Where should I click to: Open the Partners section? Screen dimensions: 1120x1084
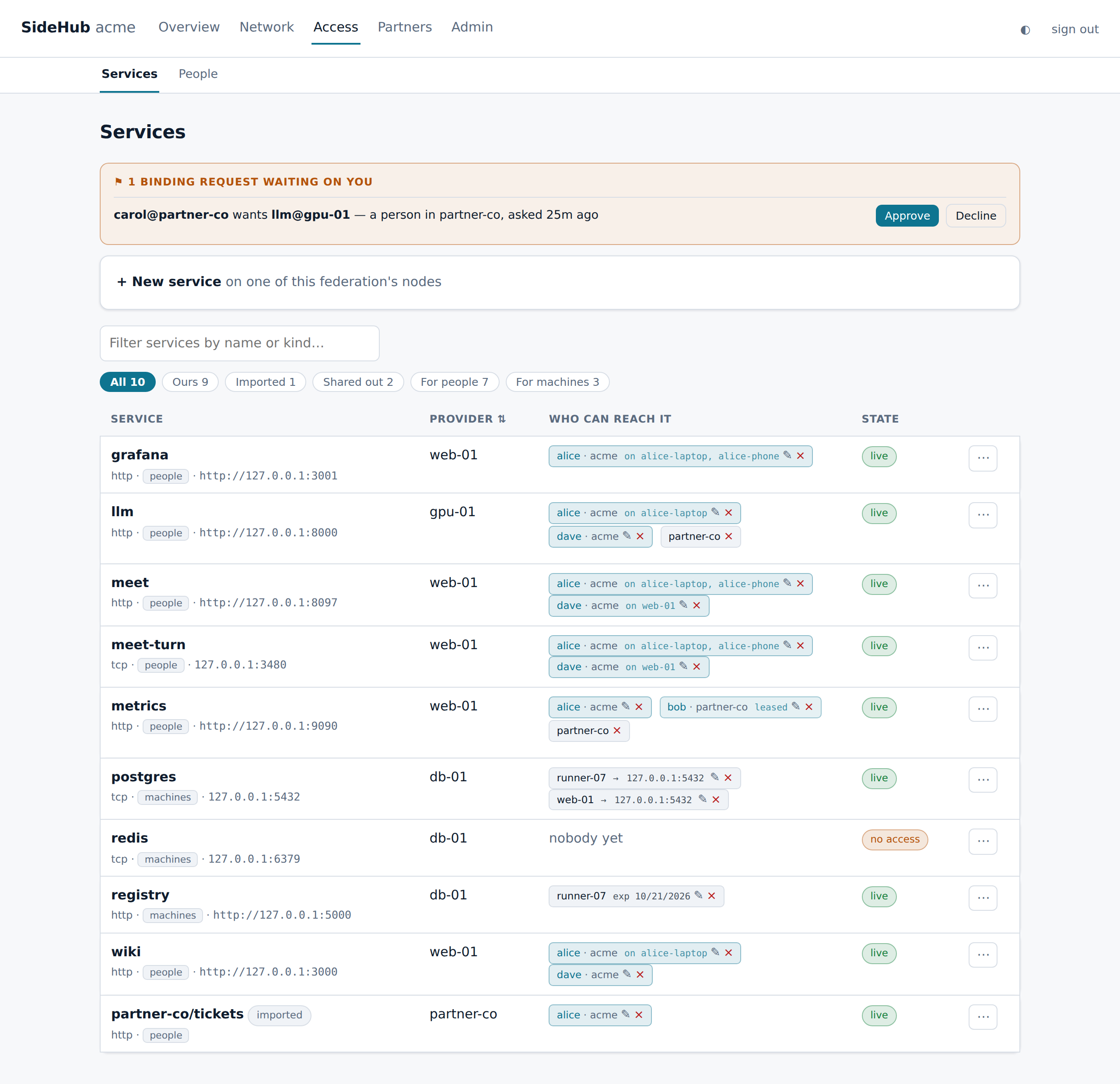click(x=405, y=28)
